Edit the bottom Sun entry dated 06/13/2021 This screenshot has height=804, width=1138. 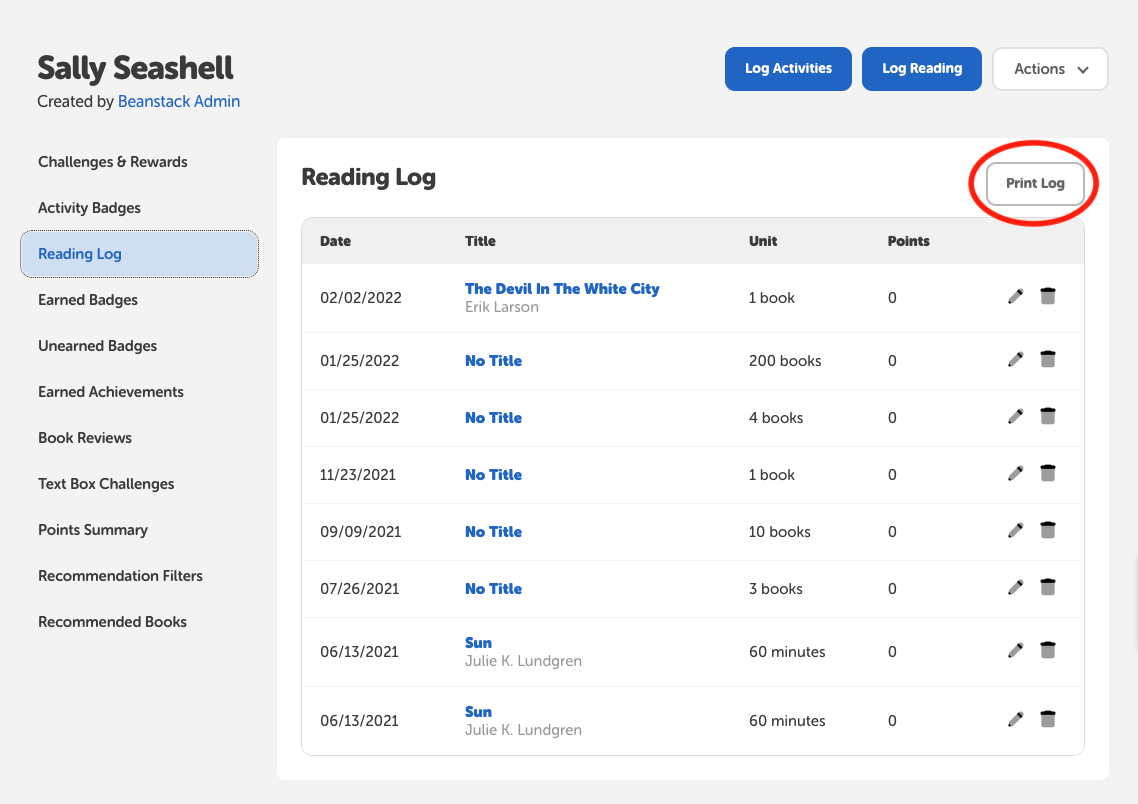pos(1015,718)
